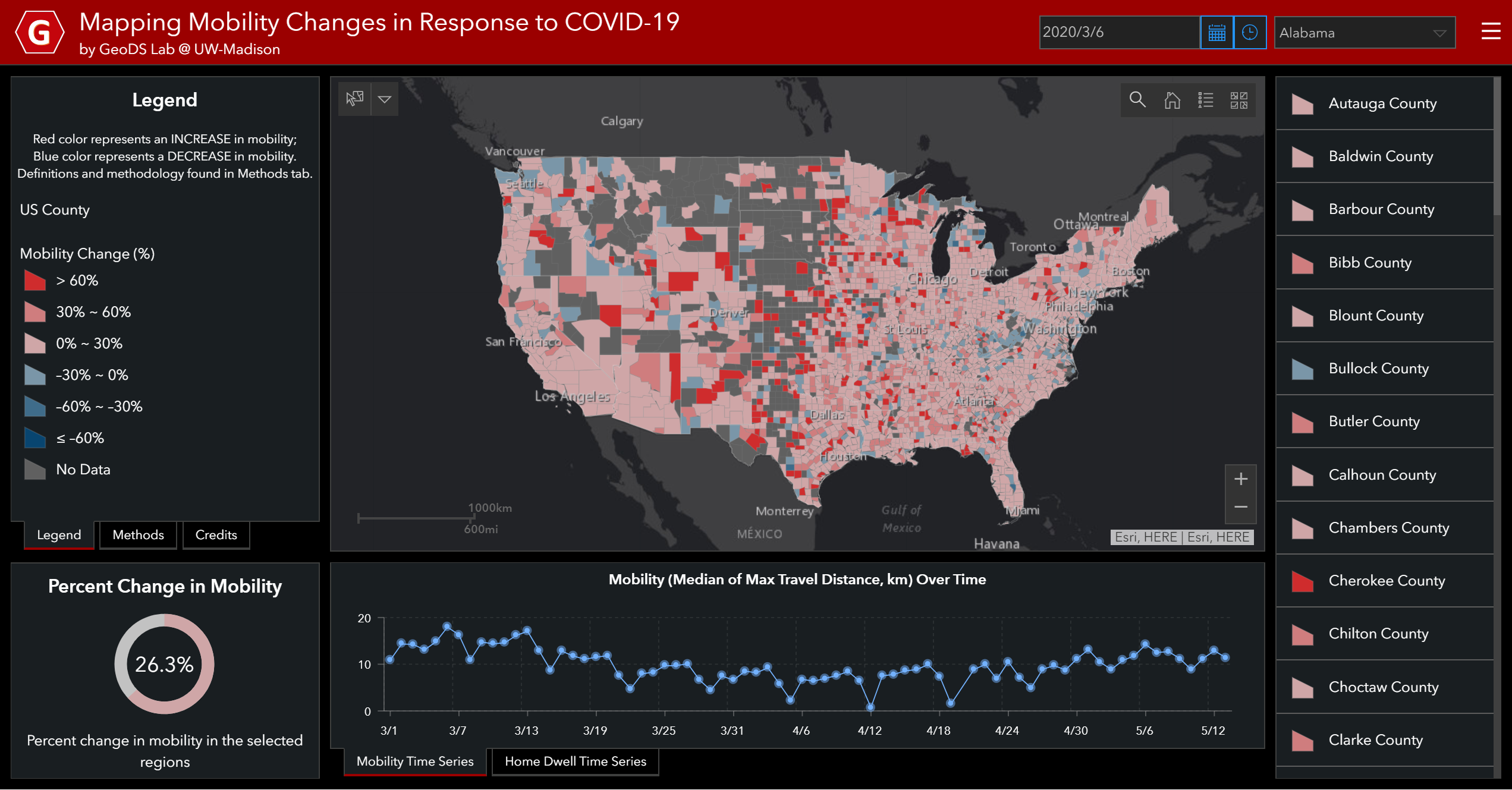Select Baldwin County in the list
This screenshot has width=1512, height=790.
click(1384, 156)
